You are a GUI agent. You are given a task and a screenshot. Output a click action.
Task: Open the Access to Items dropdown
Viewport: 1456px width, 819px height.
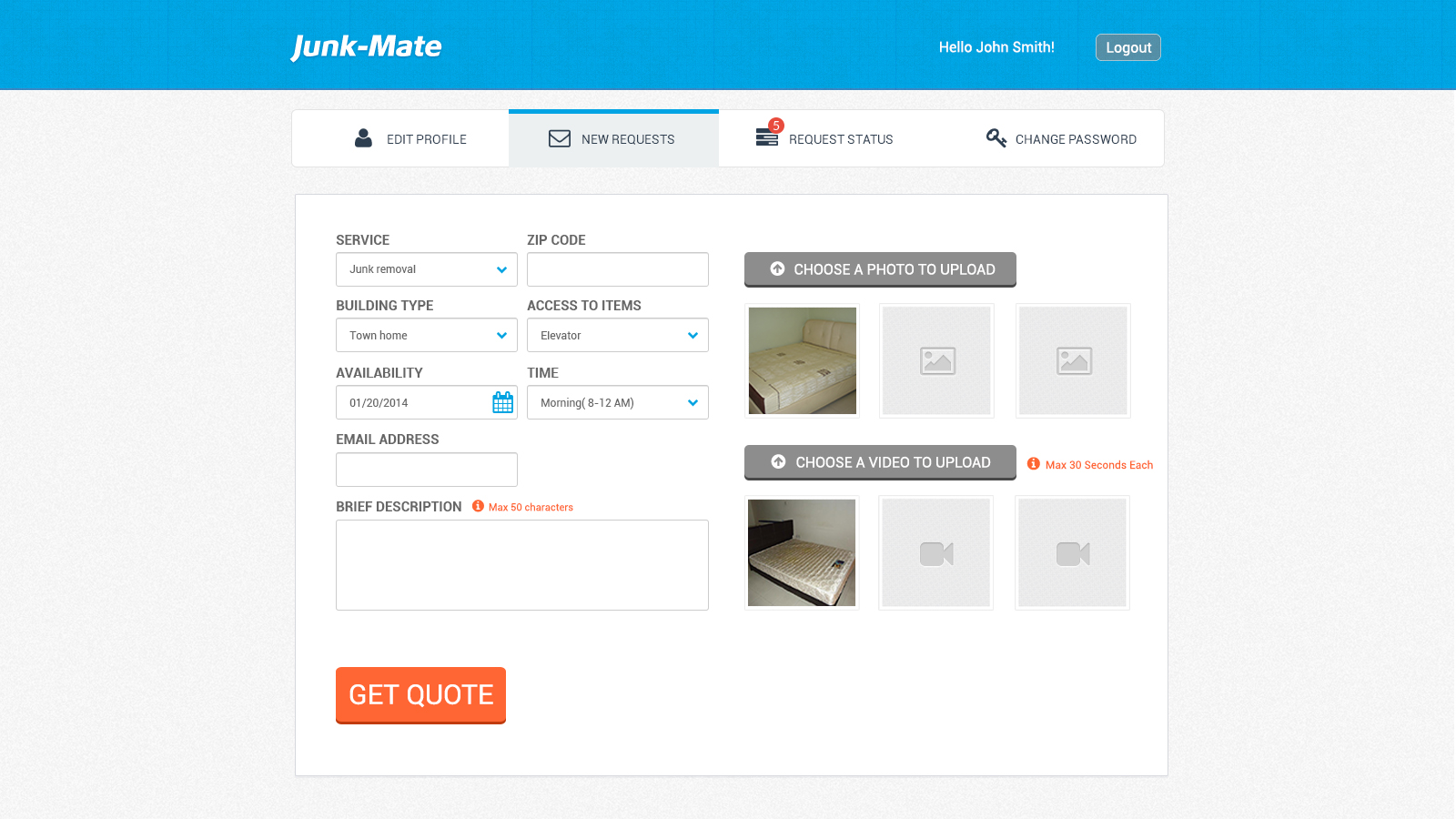pos(617,335)
